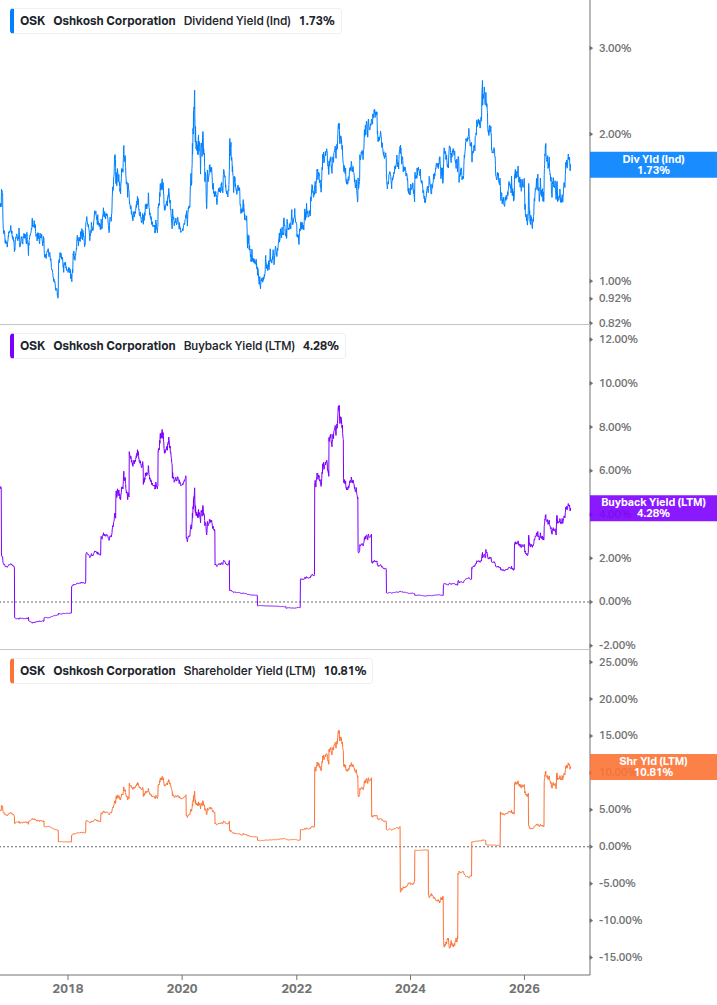Click the 12.00% tick on buyback axis
This screenshot has height=1005, width=717.
click(618, 340)
